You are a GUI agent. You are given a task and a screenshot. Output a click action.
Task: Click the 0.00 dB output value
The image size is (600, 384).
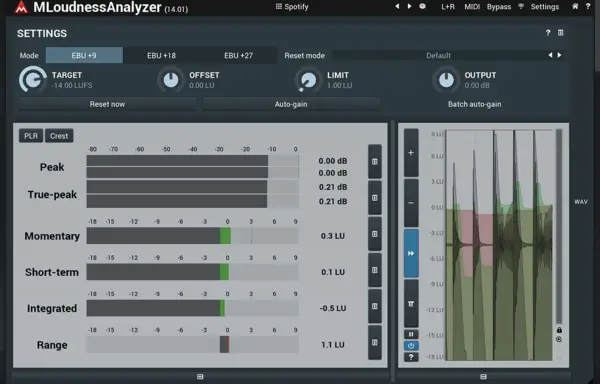477,85
